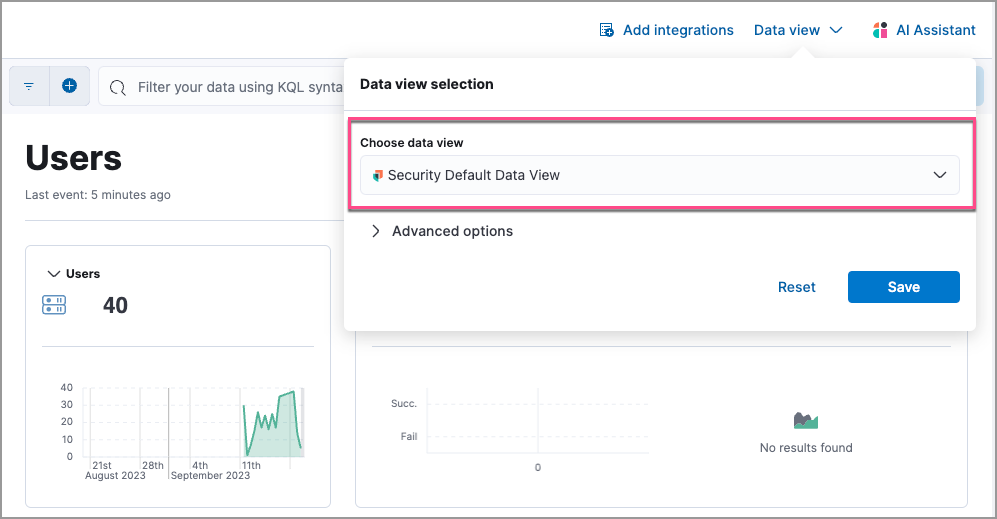Click the Succ. and Fail chart area

537,420
